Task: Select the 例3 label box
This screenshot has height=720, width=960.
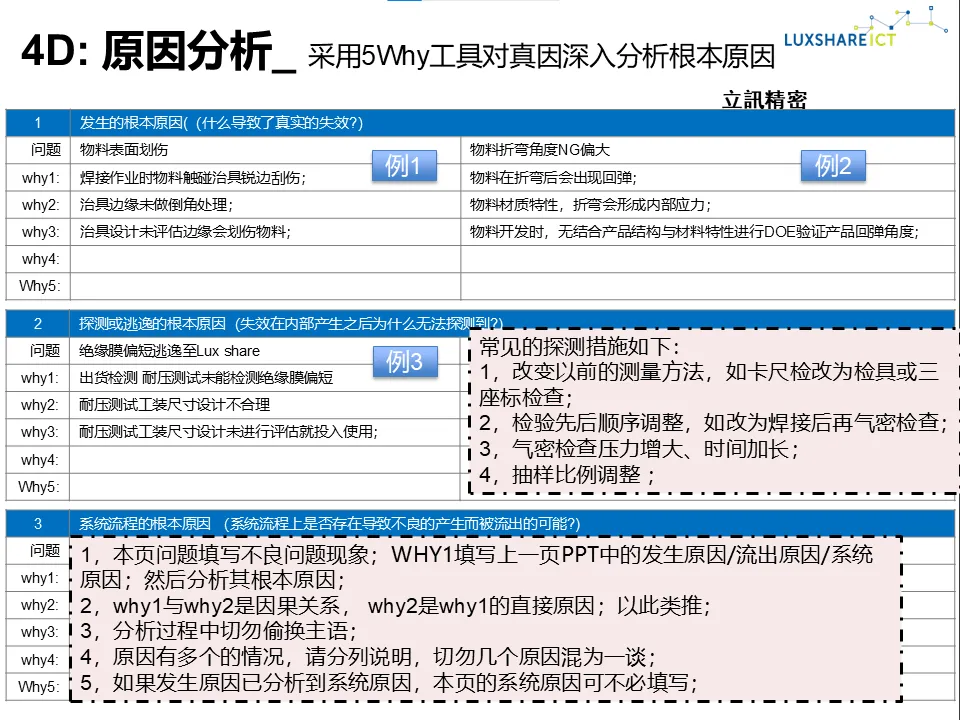Action: point(405,361)
